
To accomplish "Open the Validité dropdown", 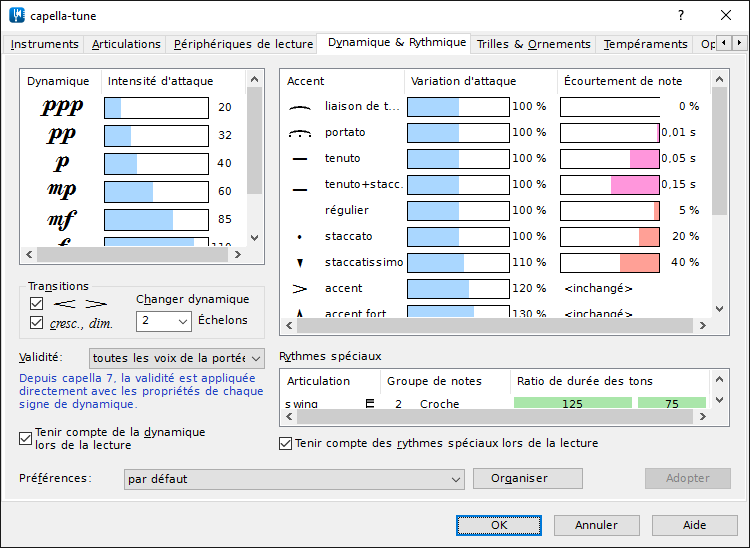I will click(x=176, y=358).
